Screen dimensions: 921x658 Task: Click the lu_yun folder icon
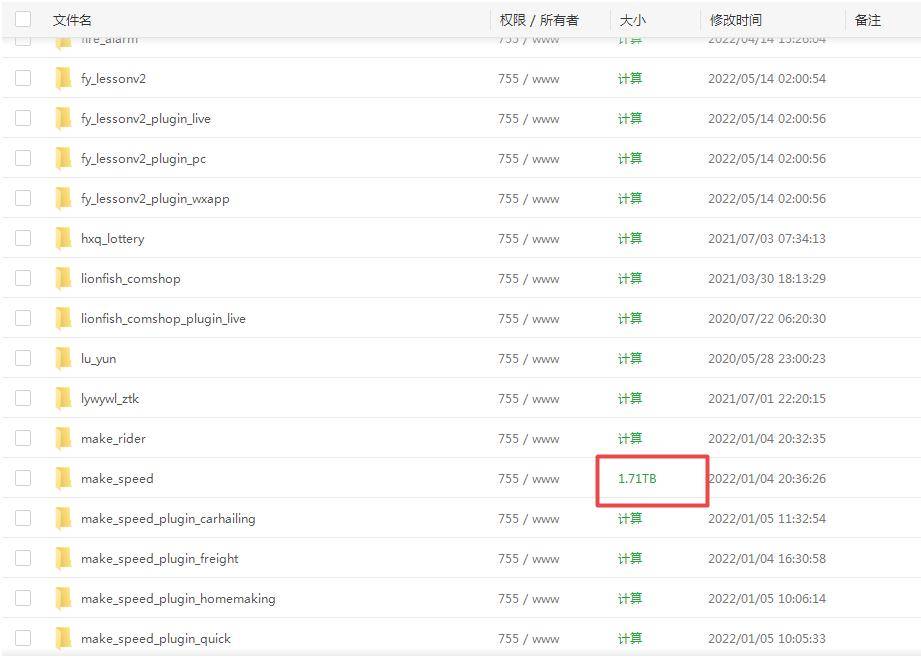coord(63,358)
